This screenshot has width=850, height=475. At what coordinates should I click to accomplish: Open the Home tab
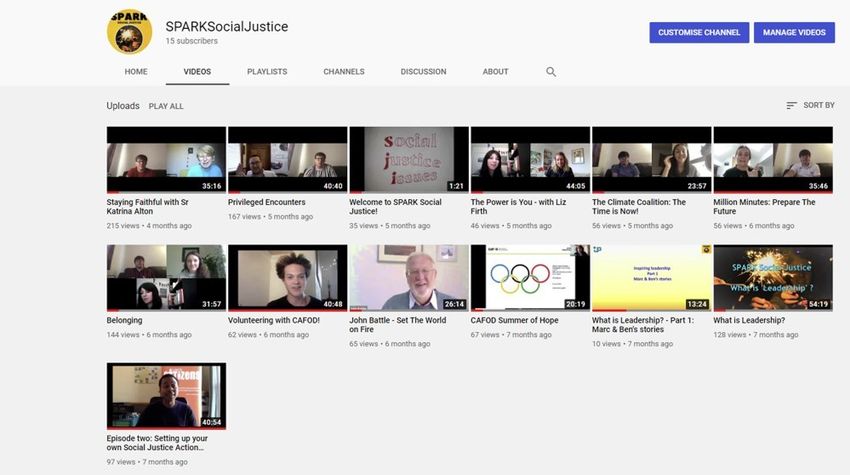136,72
